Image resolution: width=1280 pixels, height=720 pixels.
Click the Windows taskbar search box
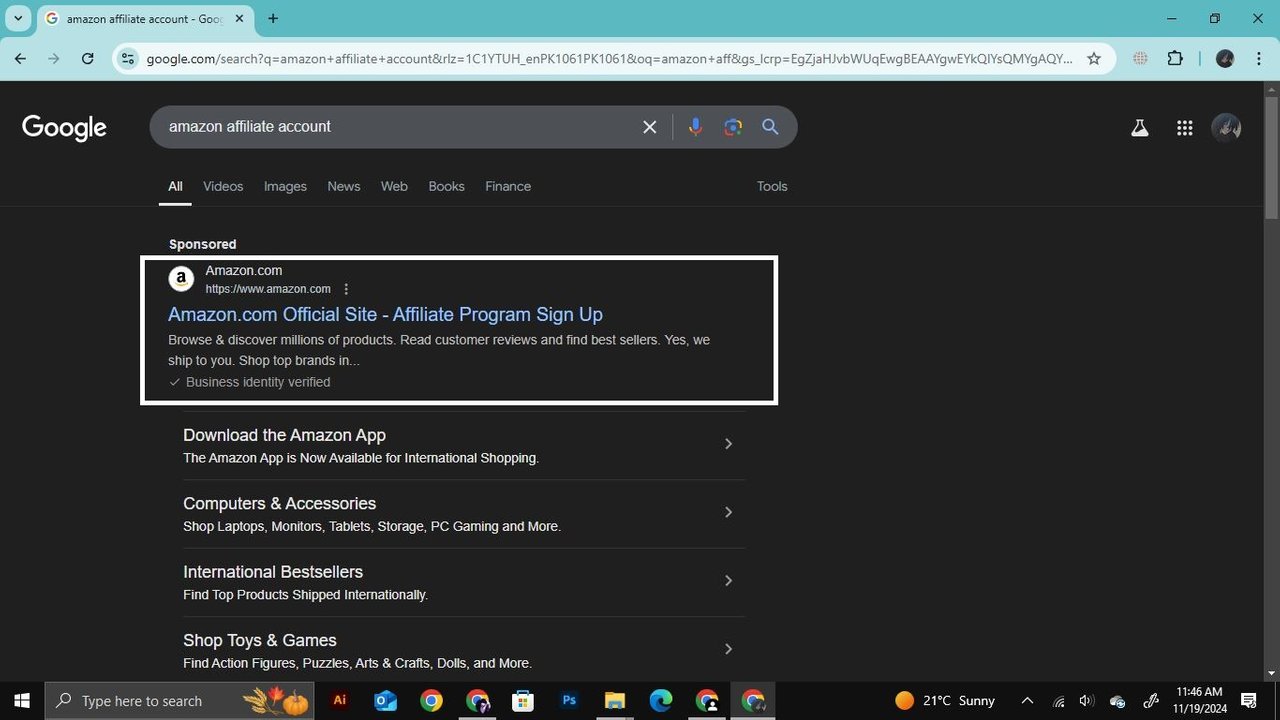coord(180,700)
